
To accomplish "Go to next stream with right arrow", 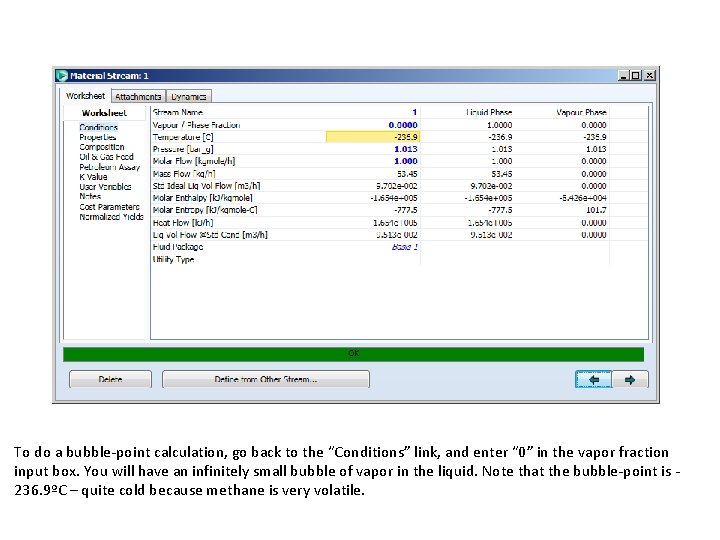I will pyautogui.click(x=630, y=380).
